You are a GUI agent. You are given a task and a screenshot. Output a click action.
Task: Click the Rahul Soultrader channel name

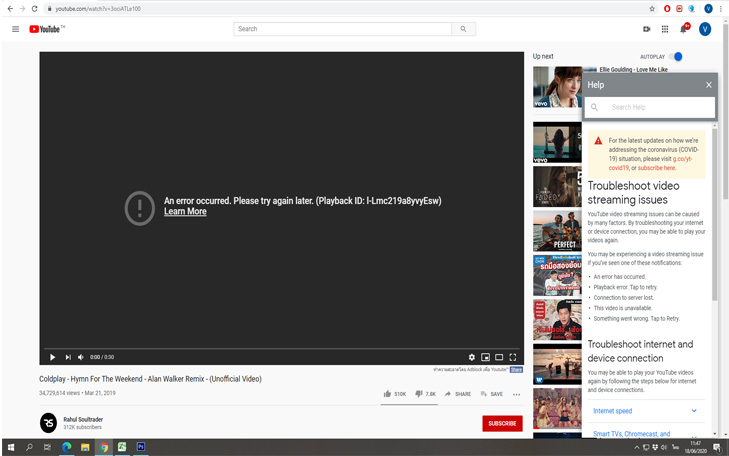(83, 419)
